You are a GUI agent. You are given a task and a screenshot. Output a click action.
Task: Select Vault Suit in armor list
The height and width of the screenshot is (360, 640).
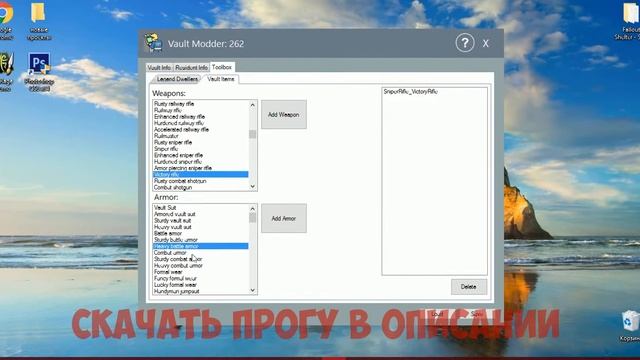200,207
